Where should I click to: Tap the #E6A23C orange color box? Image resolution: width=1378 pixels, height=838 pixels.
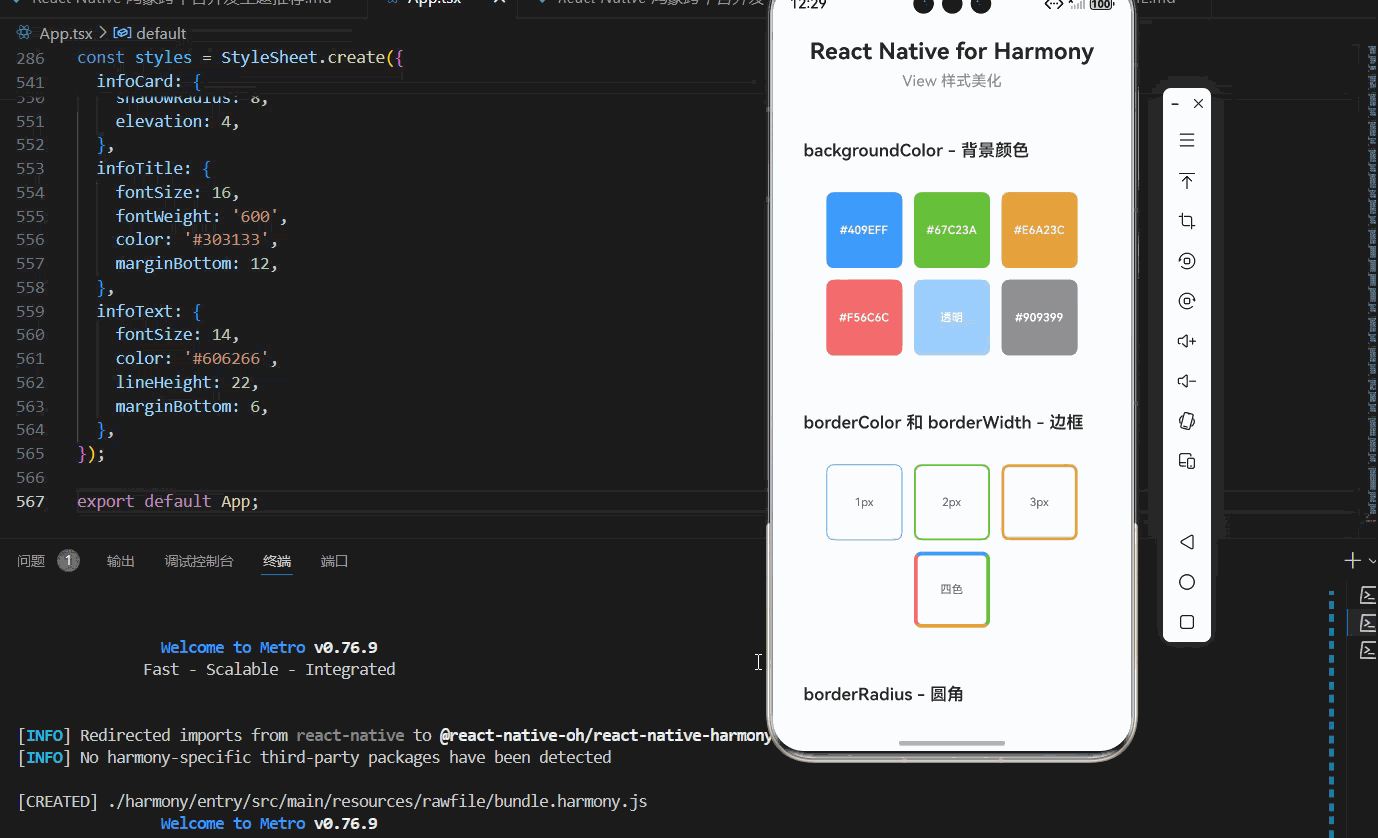[1039, 230]
